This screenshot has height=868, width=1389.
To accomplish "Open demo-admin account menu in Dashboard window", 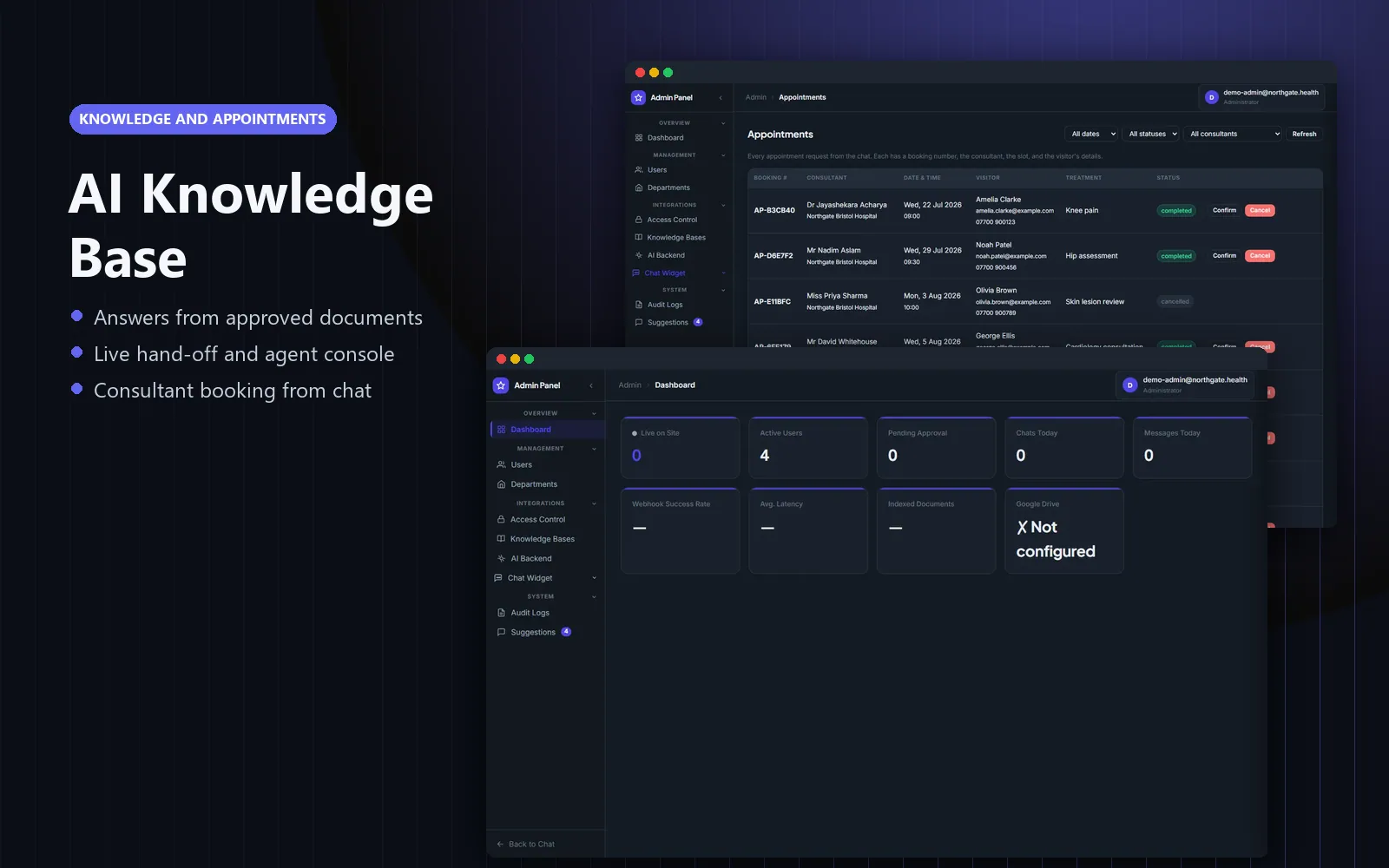I will 1185,385.
